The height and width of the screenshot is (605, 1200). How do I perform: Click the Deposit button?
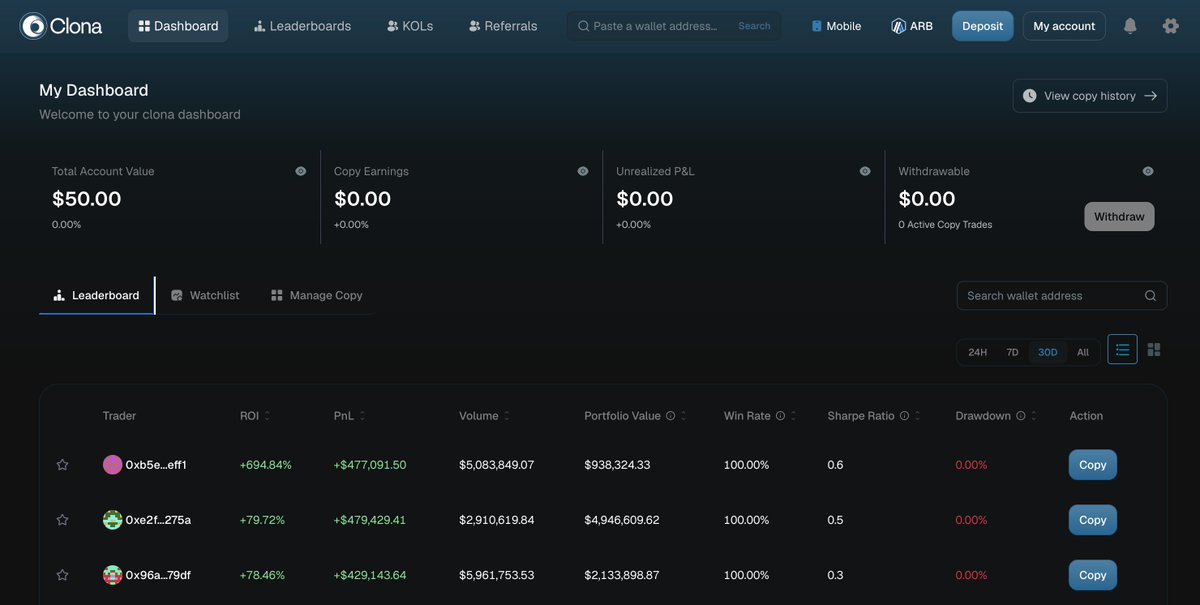click(982, 26)
